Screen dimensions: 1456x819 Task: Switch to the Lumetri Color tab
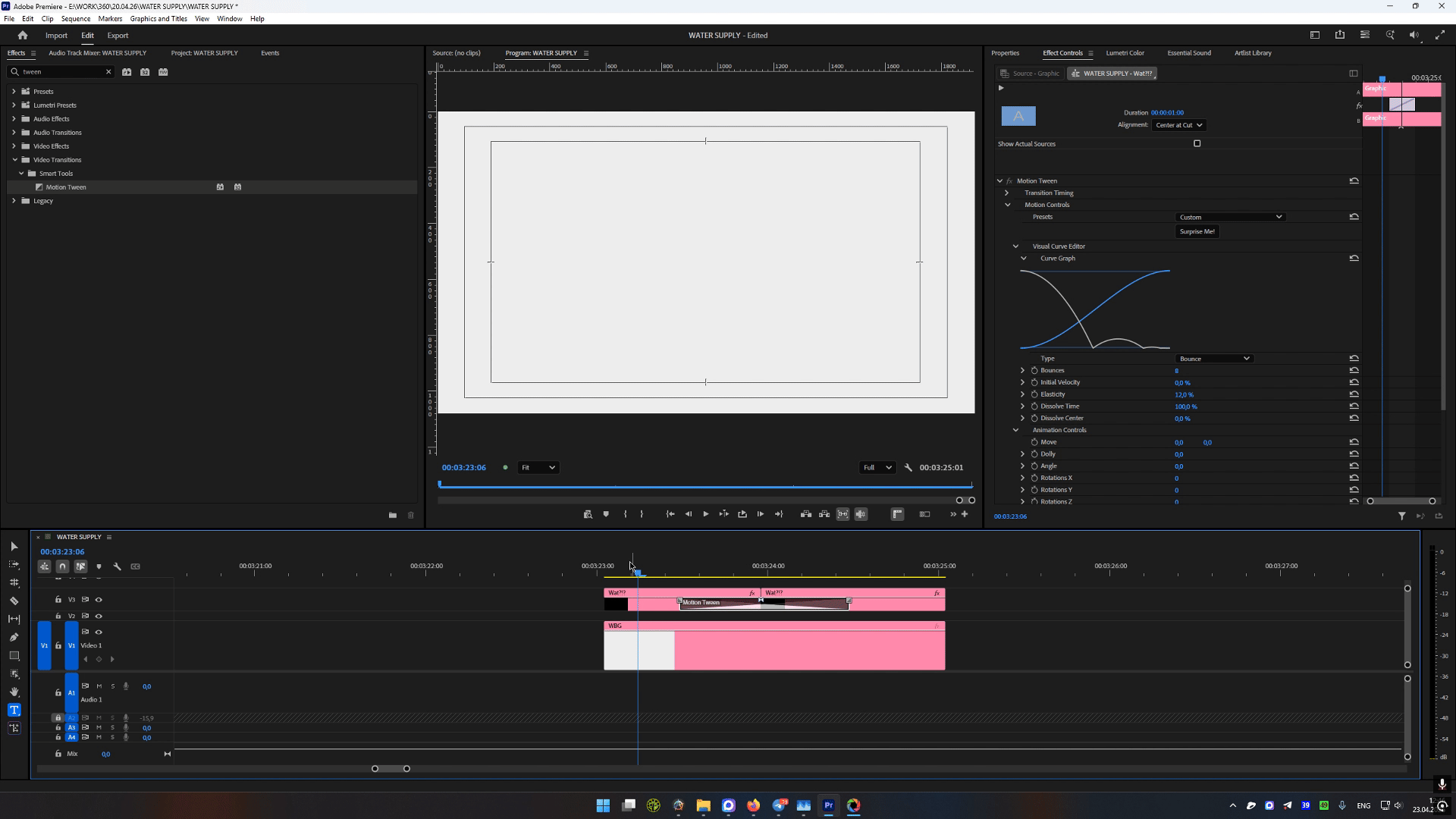click(x=1125, y=53)
